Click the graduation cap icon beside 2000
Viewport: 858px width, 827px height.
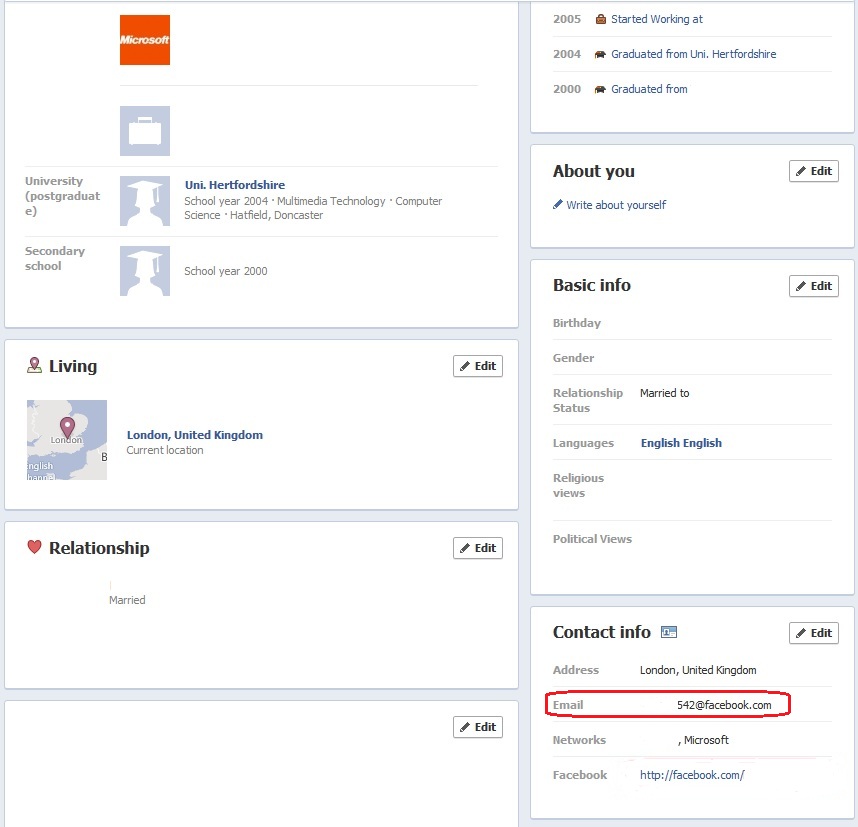pos(600,89)
